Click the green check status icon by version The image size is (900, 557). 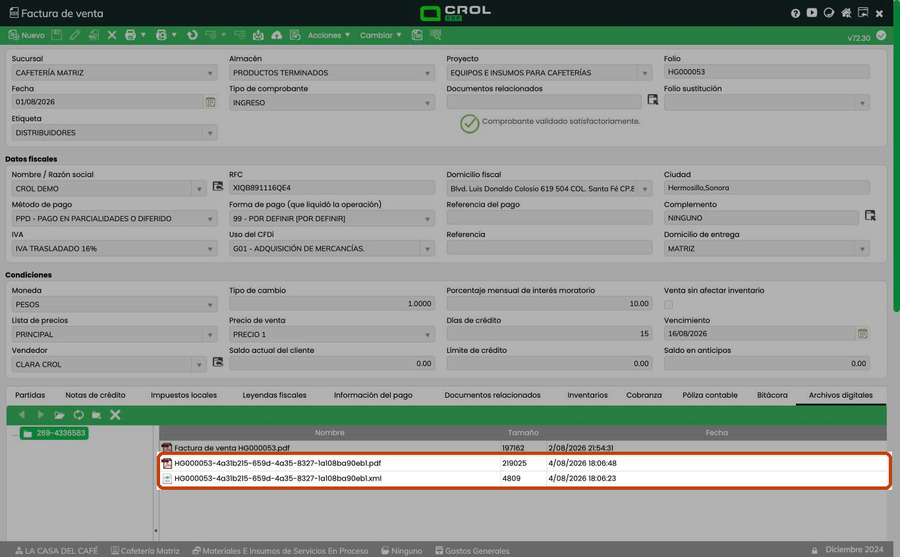pyautogui.click(x=881, y=35)
